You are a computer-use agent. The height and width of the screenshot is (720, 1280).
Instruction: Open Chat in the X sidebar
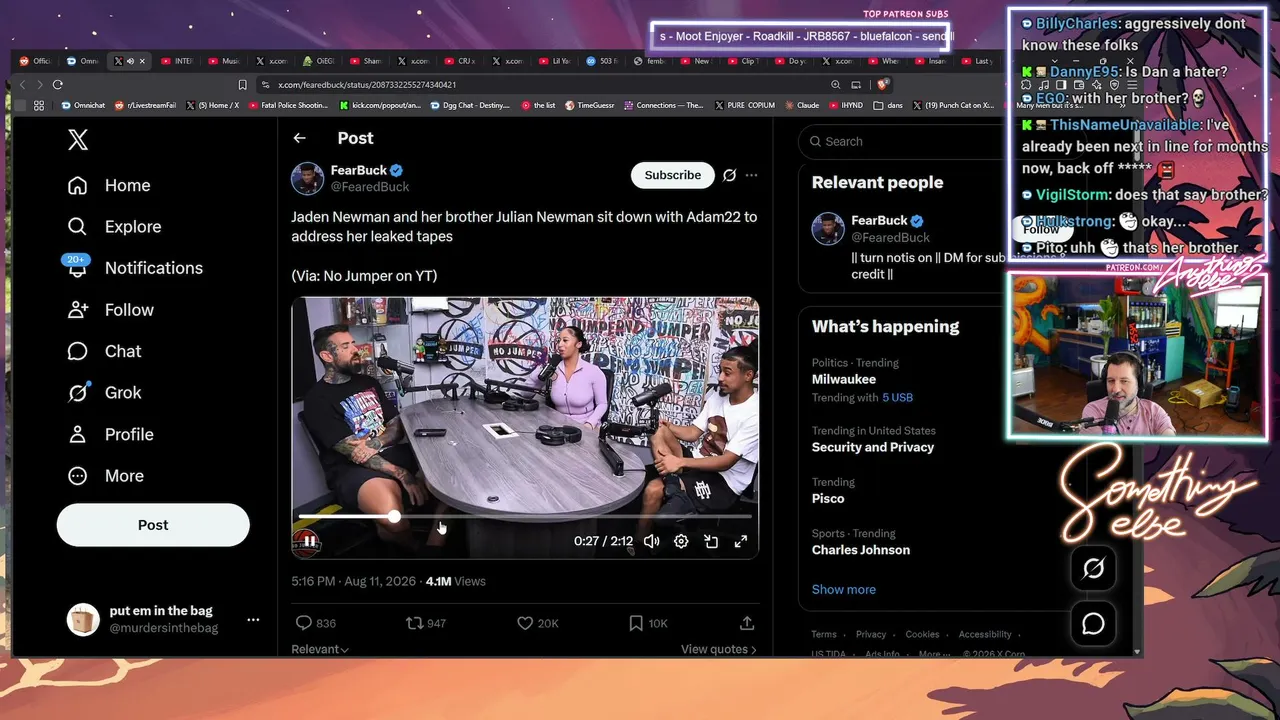click(x=105, y=351)
